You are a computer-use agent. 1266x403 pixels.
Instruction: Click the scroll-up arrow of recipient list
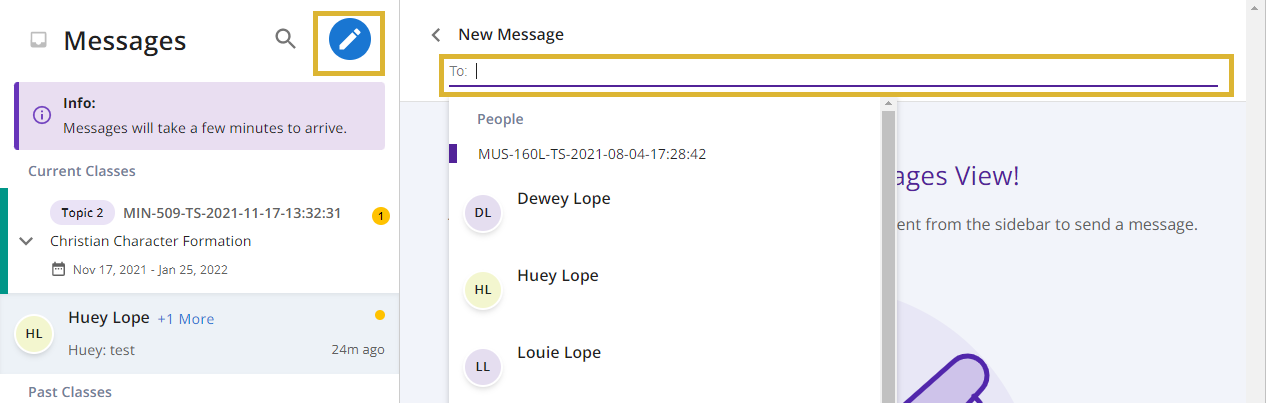tap(887, 104)
